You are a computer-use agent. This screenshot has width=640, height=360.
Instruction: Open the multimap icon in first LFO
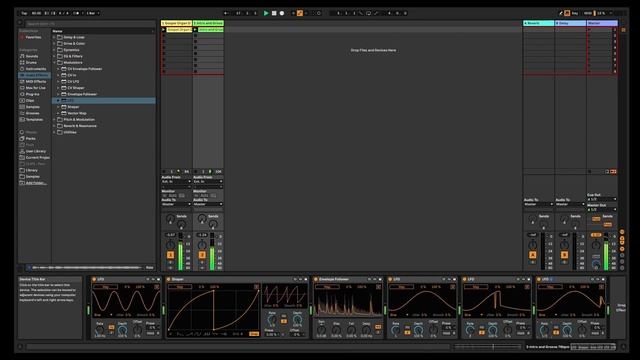tap(157, 287)
